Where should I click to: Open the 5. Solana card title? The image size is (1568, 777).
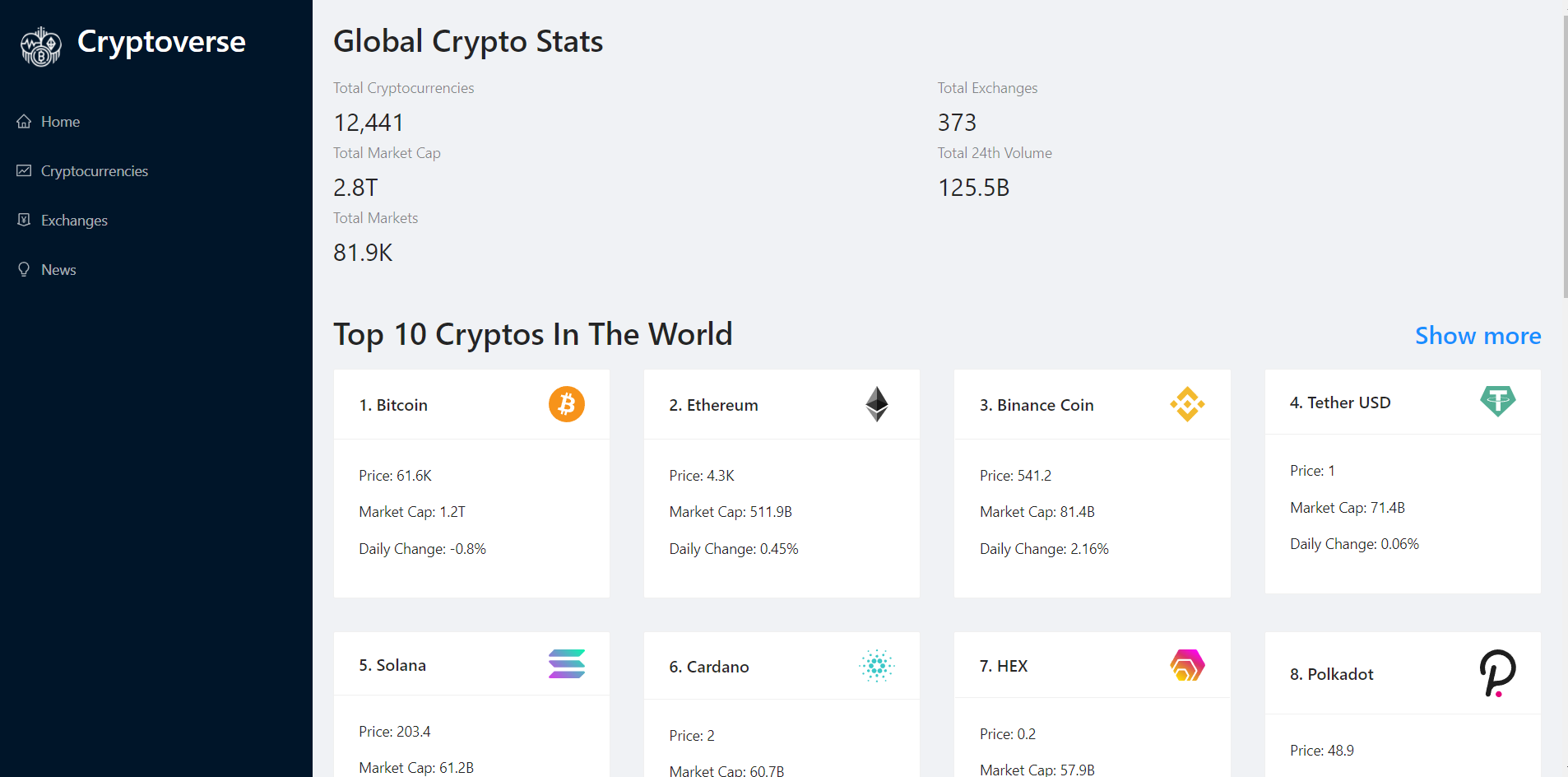point(392,665)
